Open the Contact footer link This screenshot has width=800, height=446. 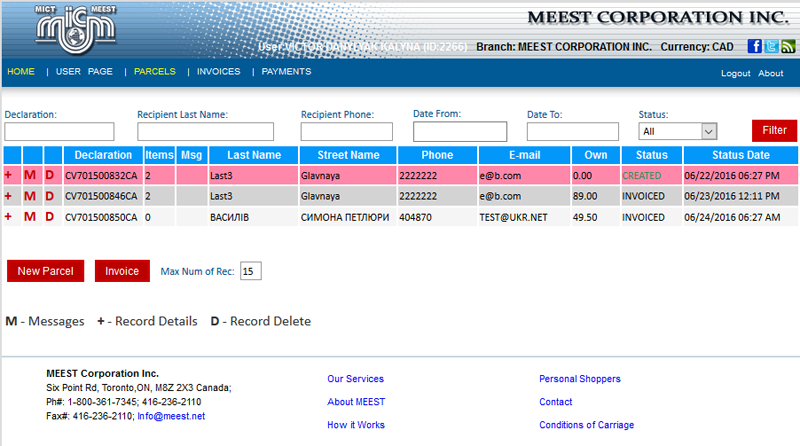pos(556,402)
